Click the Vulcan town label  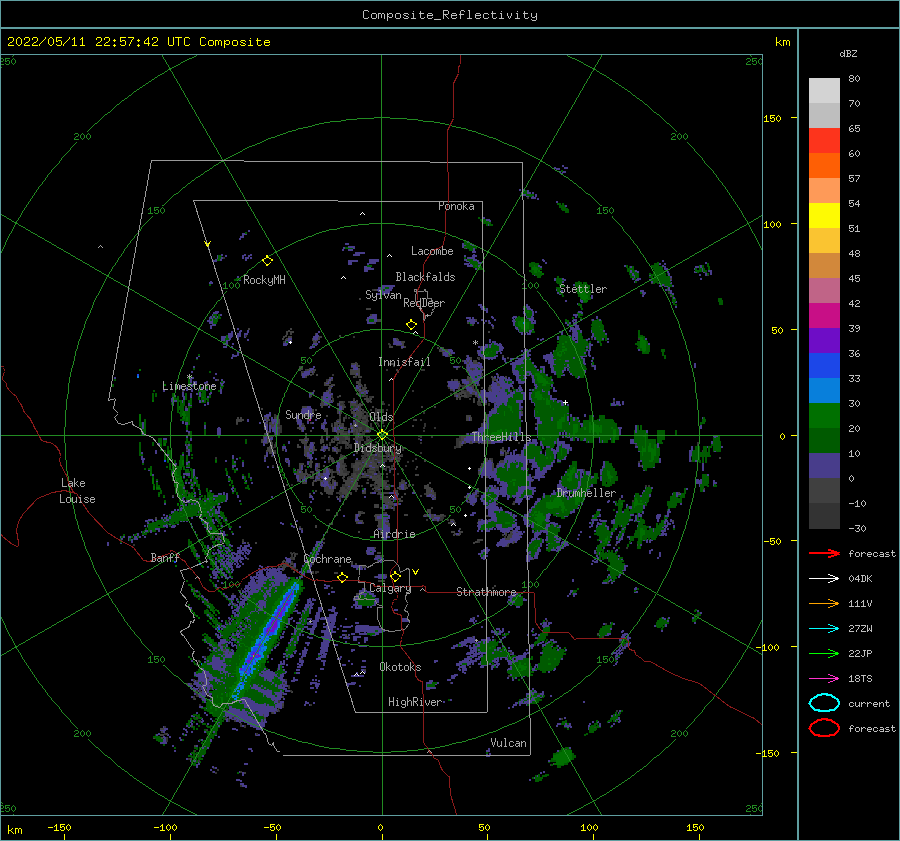pyautogui.click(x=508, y=743)
